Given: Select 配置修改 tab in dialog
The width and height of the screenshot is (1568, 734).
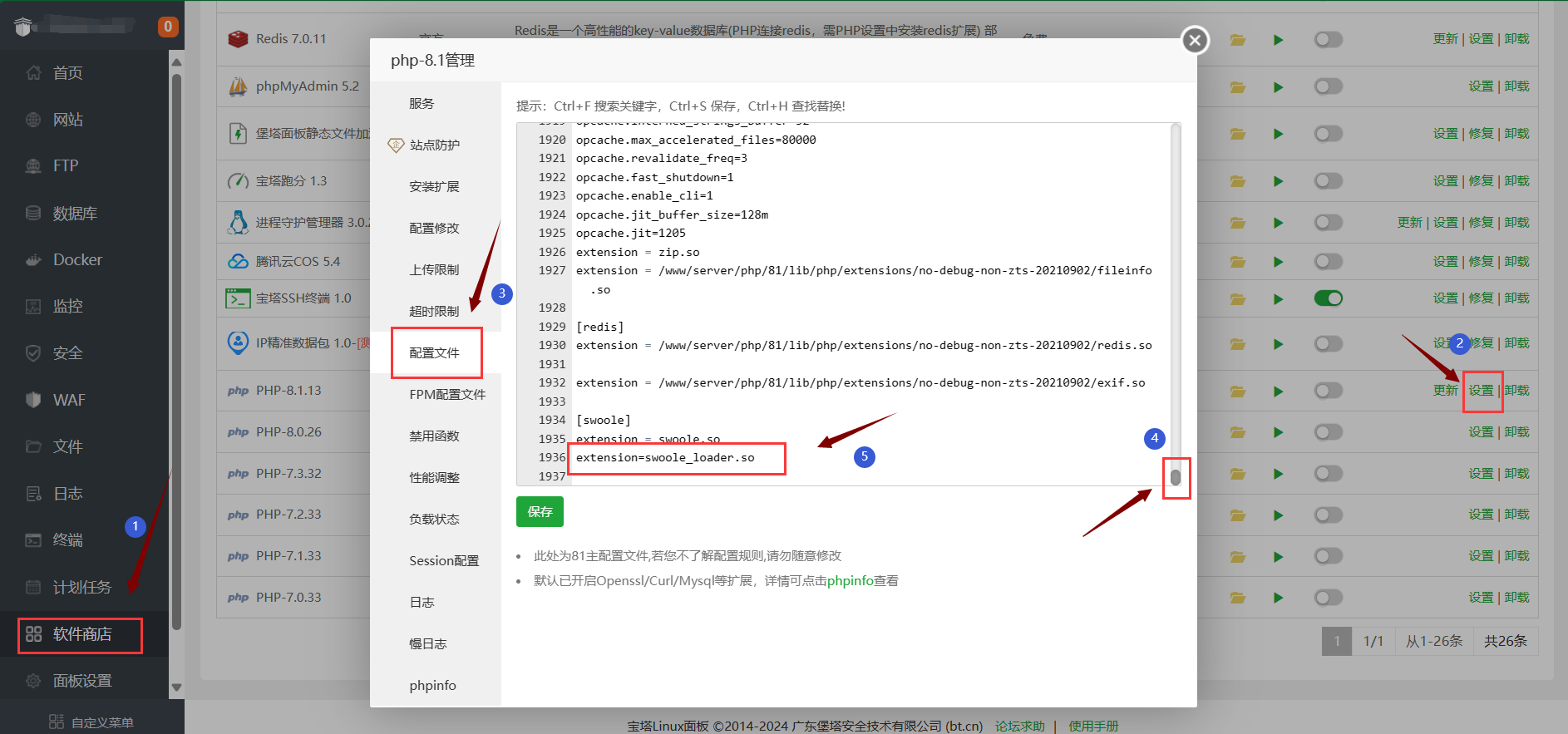Looking at the screenshot, I should [436, 228].
